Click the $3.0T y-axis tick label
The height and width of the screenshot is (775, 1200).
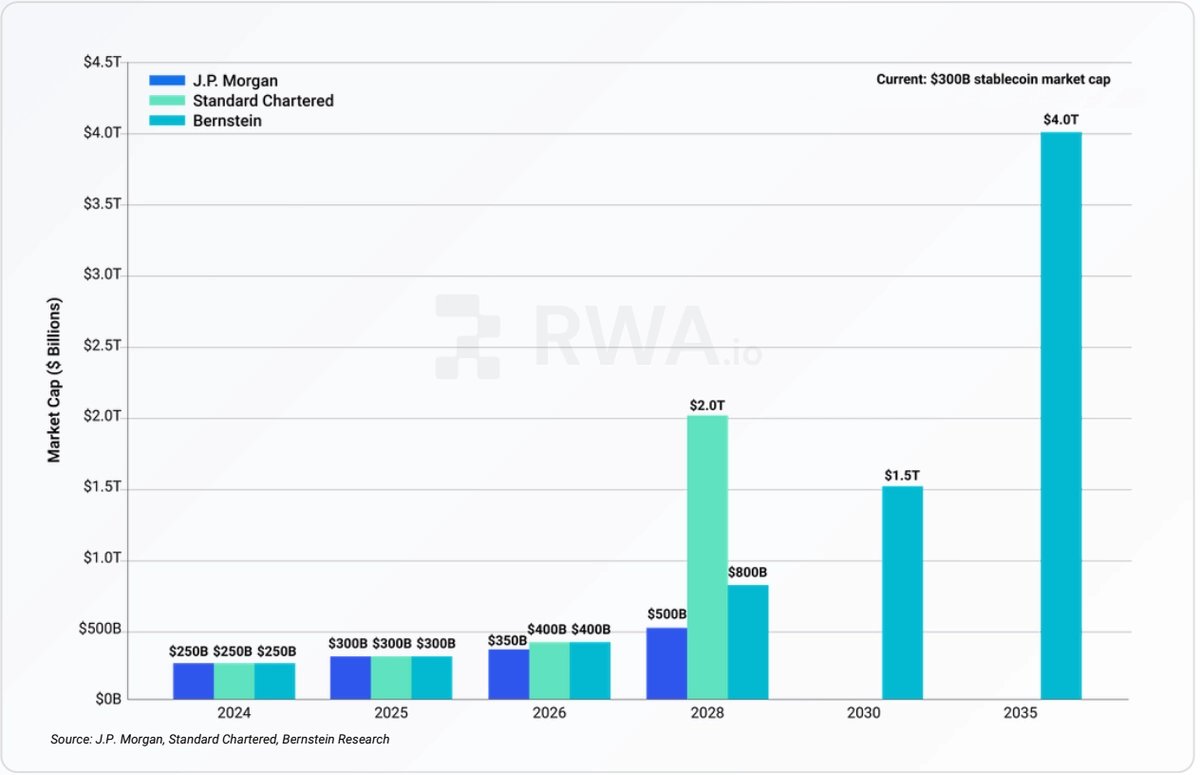click(x=104, y=275)
